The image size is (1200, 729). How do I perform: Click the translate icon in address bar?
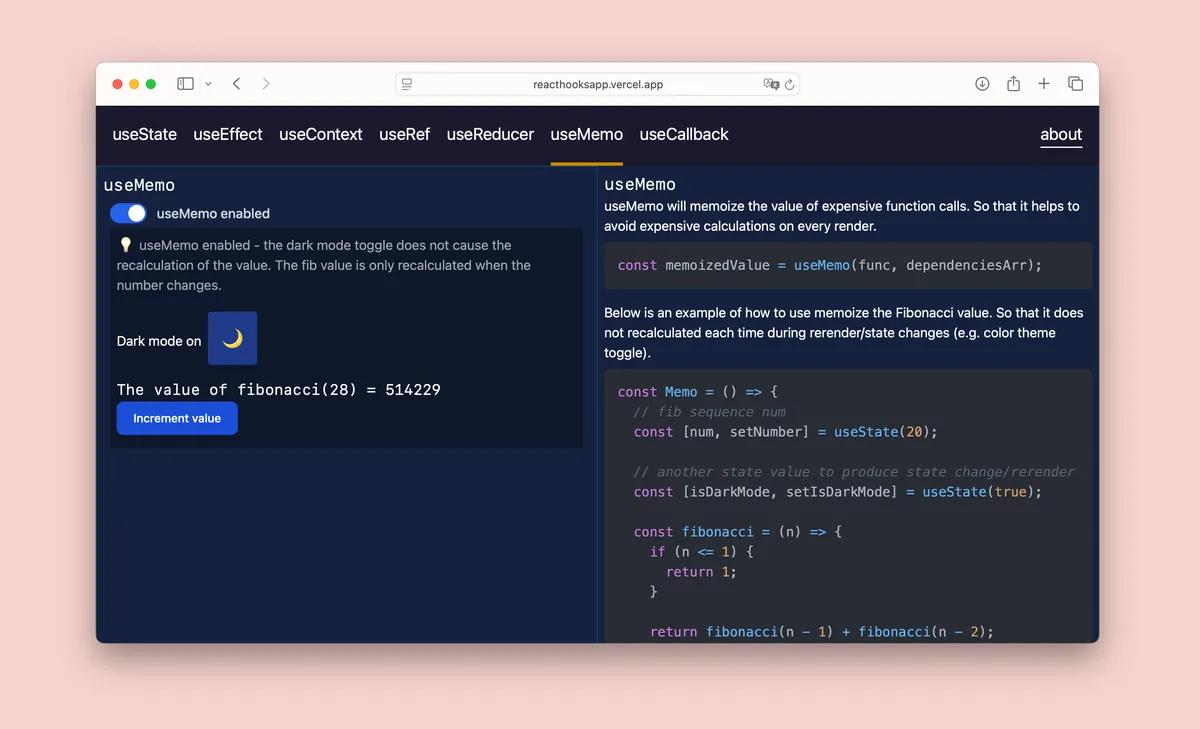(x=771, y=85)
